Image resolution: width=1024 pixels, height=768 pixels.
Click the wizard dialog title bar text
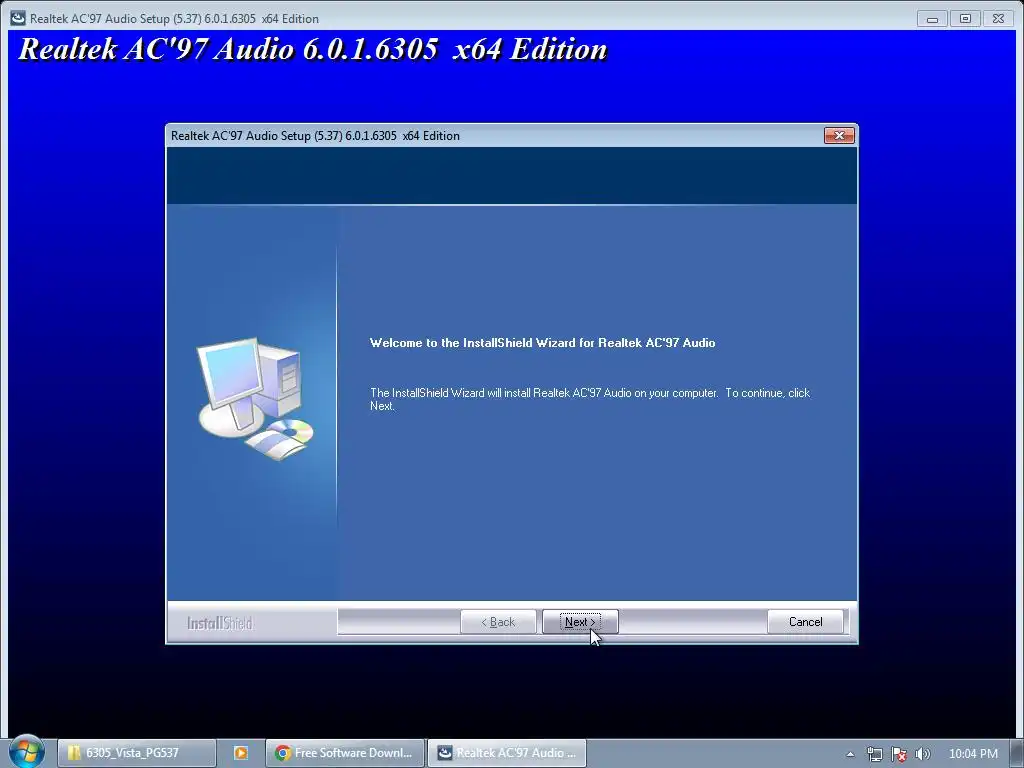click(x=315, y=136)
